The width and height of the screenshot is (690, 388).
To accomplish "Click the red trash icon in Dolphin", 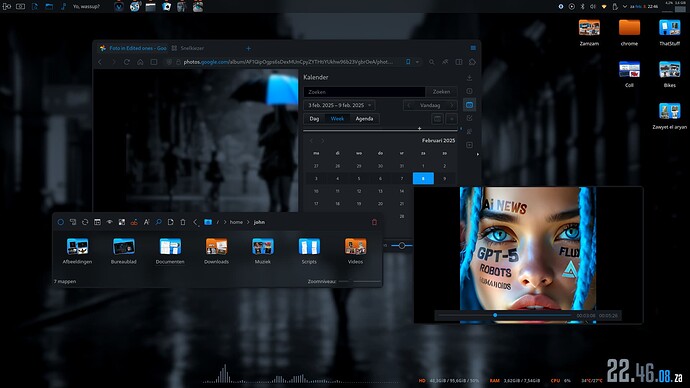I will click(374, 222).
